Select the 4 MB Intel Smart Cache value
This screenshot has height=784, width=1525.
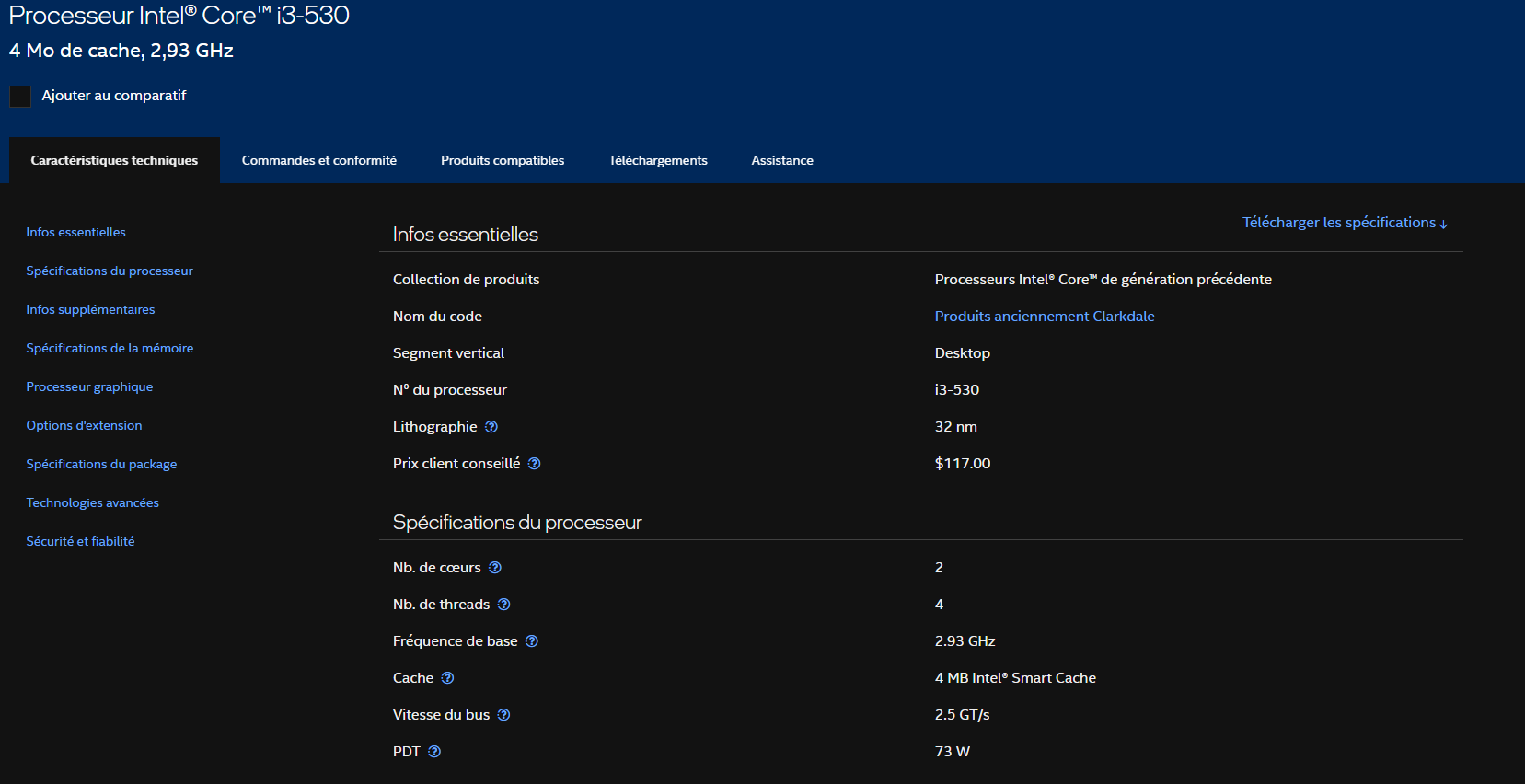[x=1016, y=678]
